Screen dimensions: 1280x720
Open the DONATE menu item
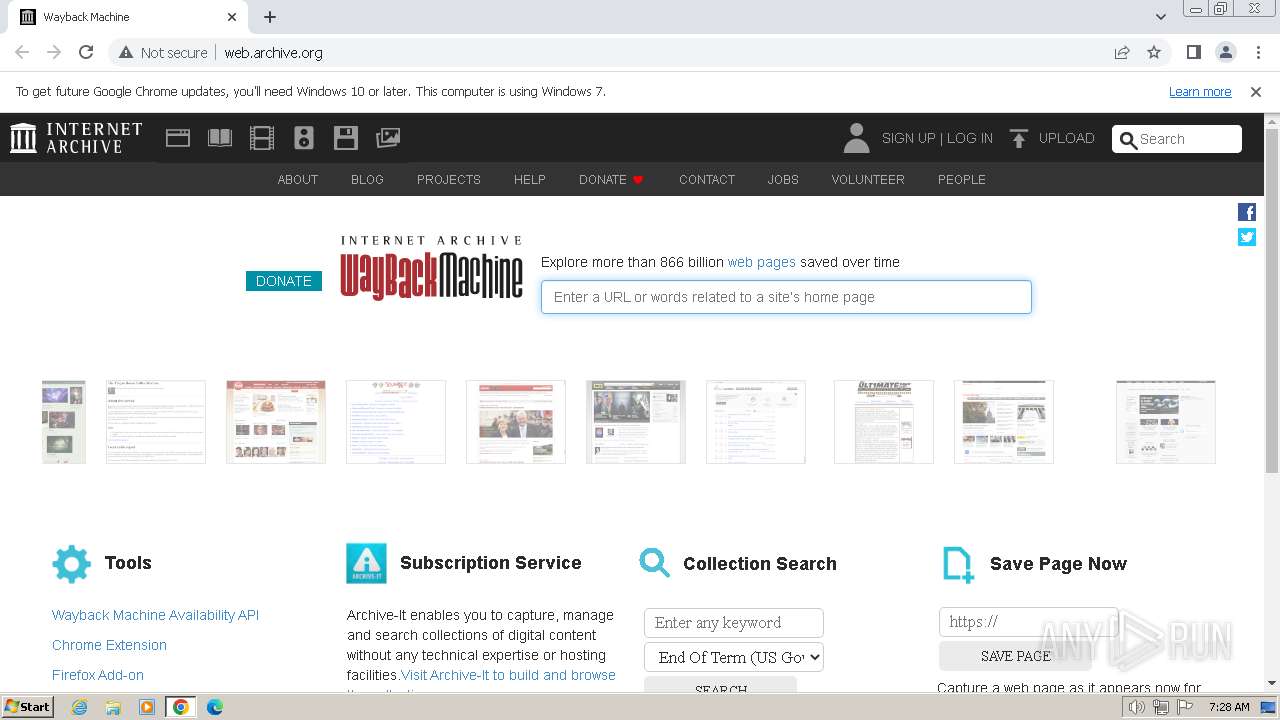pos(611,179)
